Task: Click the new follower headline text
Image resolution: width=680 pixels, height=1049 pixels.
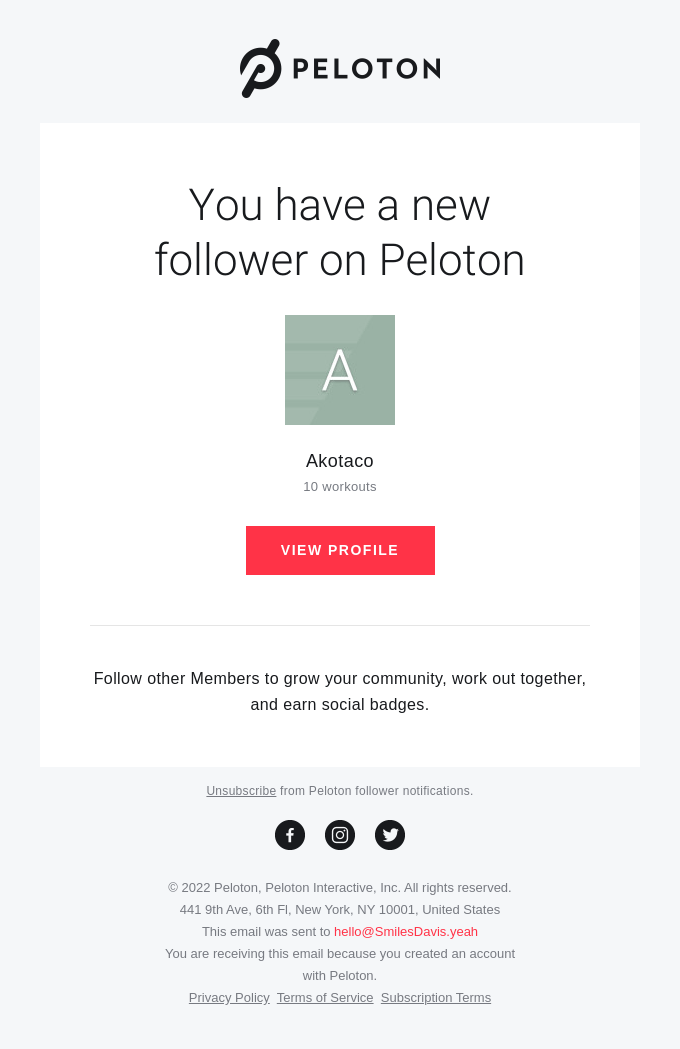Action: pyautogui.click(x=340, y=232)
